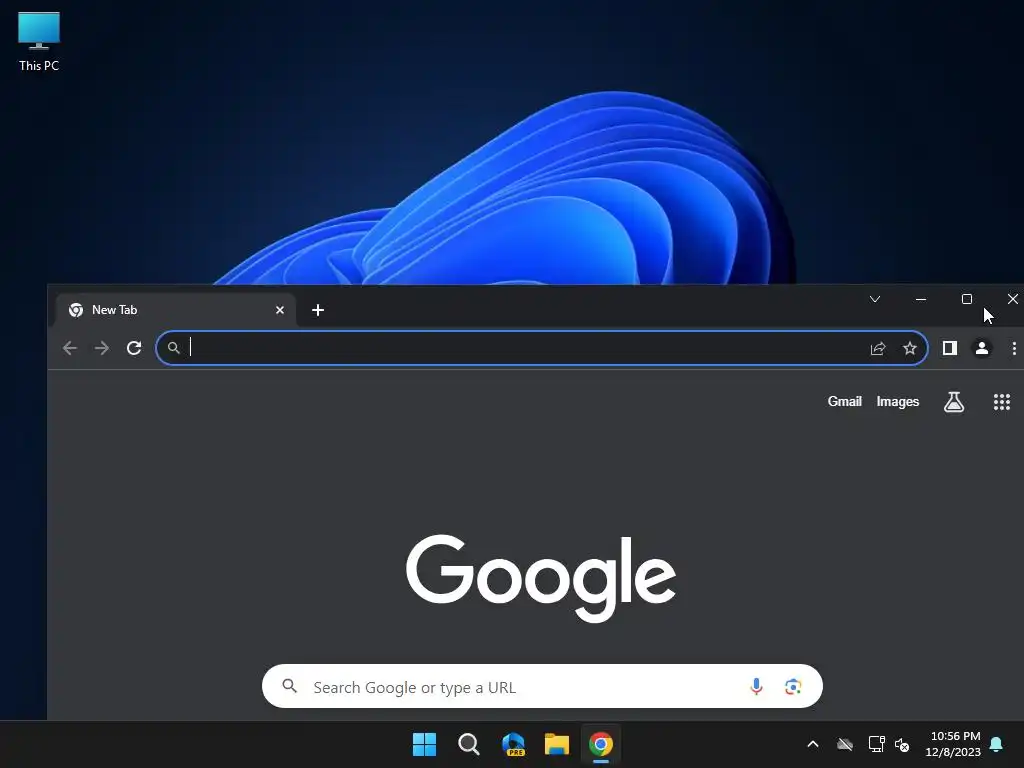Screen dimensions: 1024x768
Task: Open notifications with the bell icon
Action: tap(997, 744)
